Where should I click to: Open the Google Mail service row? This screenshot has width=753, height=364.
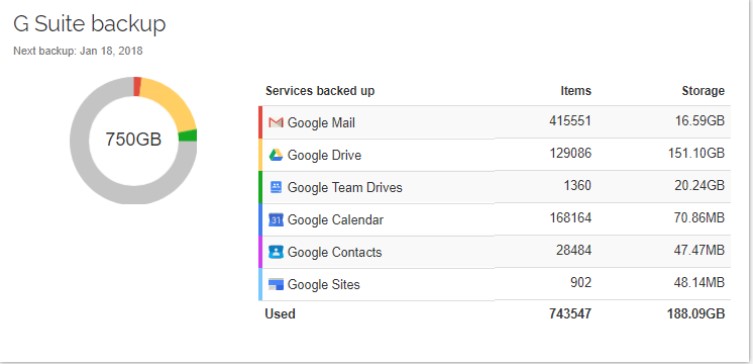point(495,122)
